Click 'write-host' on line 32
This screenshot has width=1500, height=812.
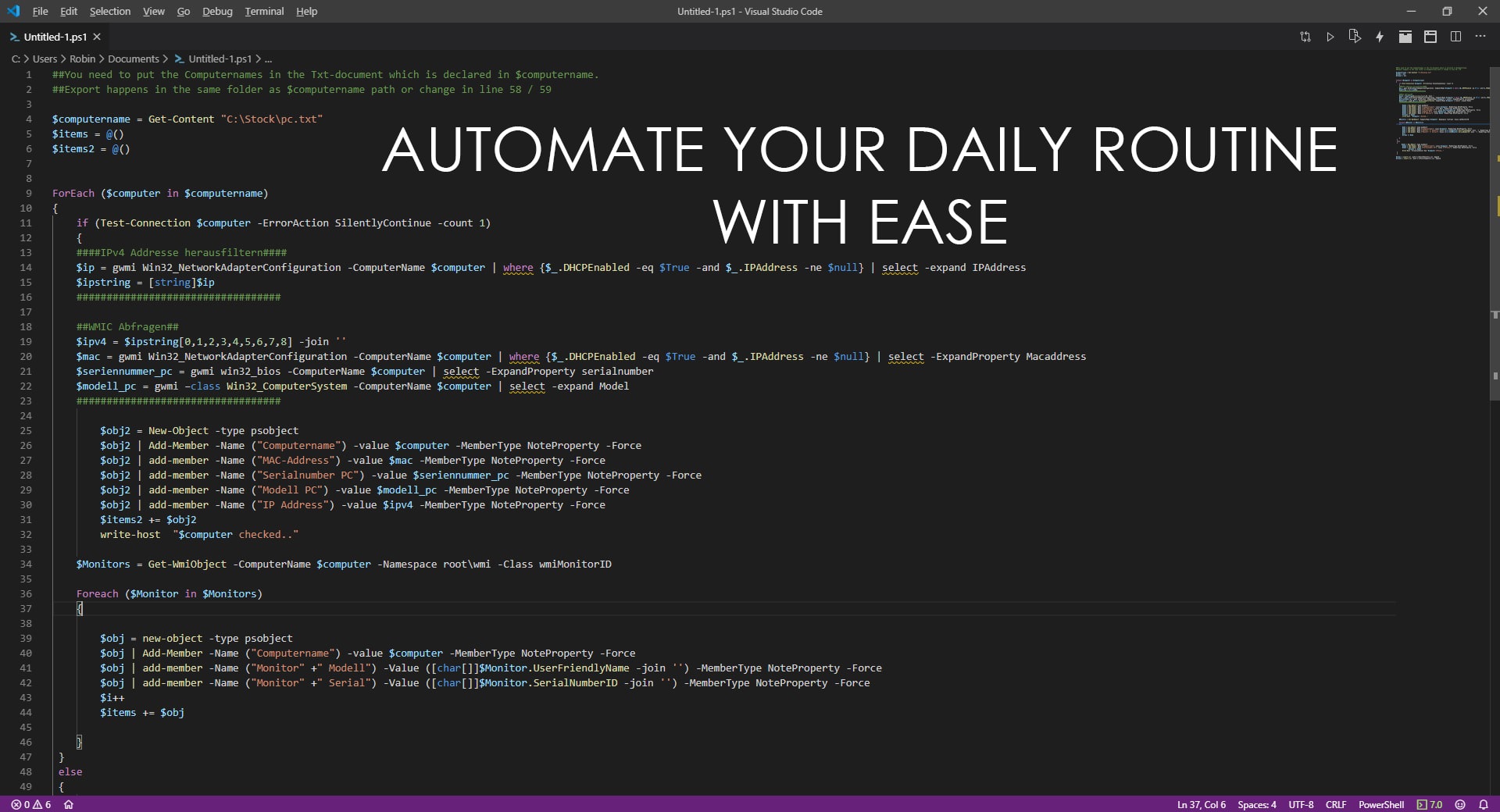coord(130,534)
